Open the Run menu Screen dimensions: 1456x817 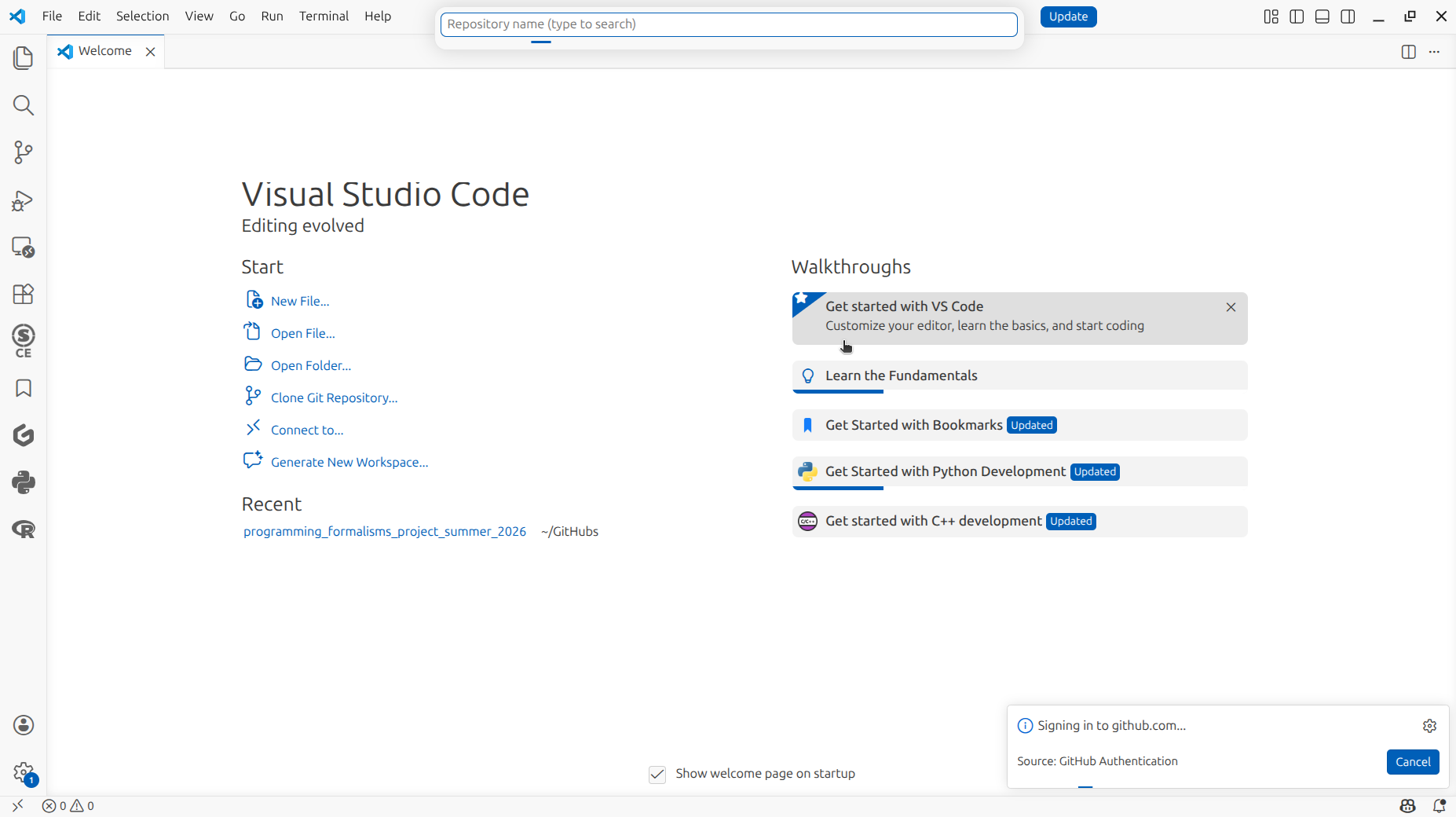[x=272, y=16]
